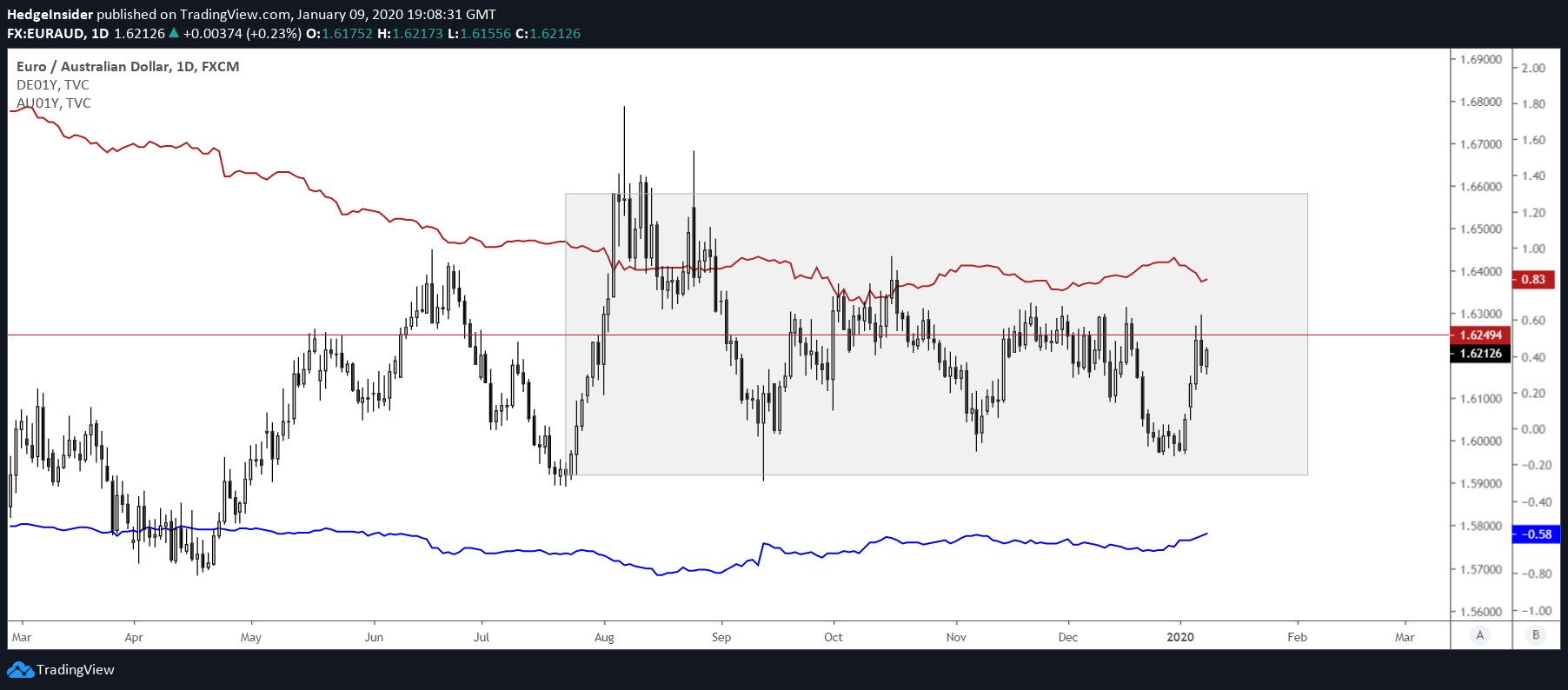The width and height of the screenshot is (1568, 690).
Task: Click the red 0.83 DE01Y value label
Action: pos(1533,280)
